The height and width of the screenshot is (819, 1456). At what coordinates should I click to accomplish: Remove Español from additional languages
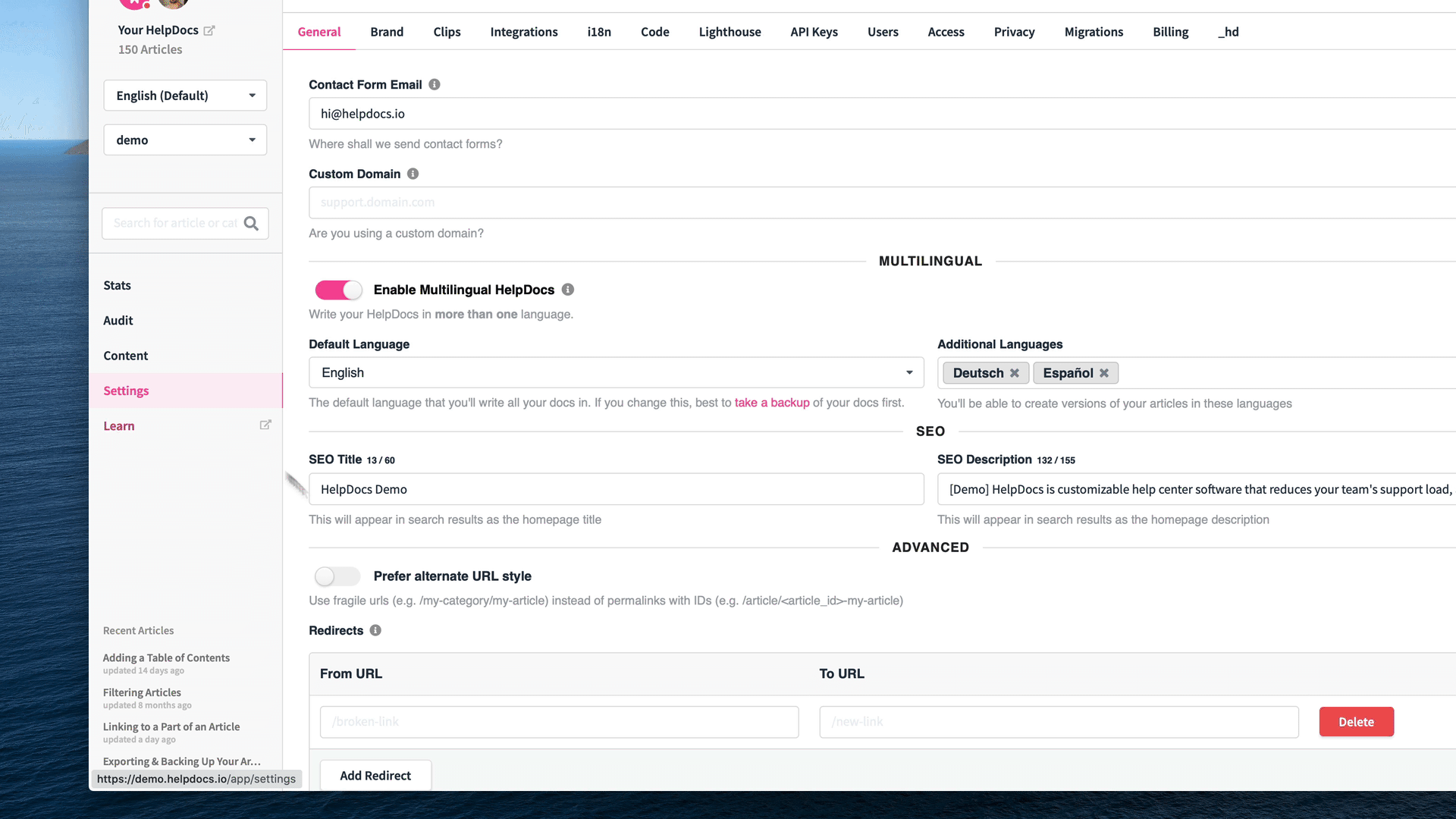pos(1104,373)
